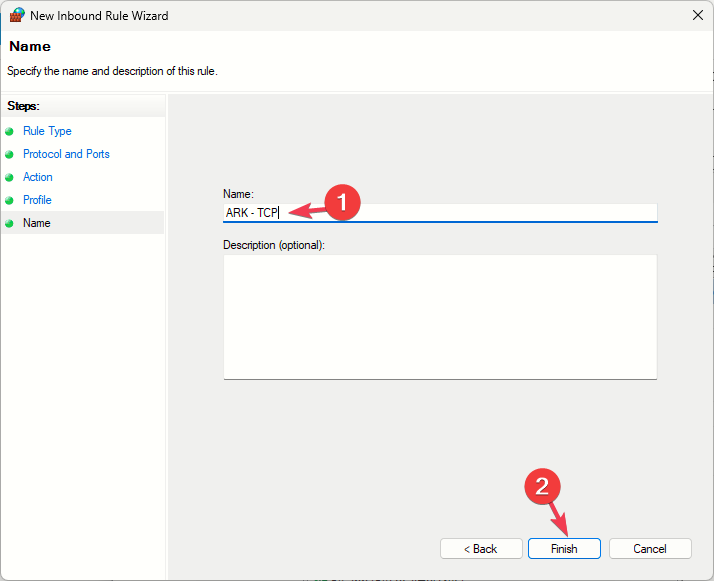
Task: Click the green bullet beside Profile
Action: (x=10, y=200)
